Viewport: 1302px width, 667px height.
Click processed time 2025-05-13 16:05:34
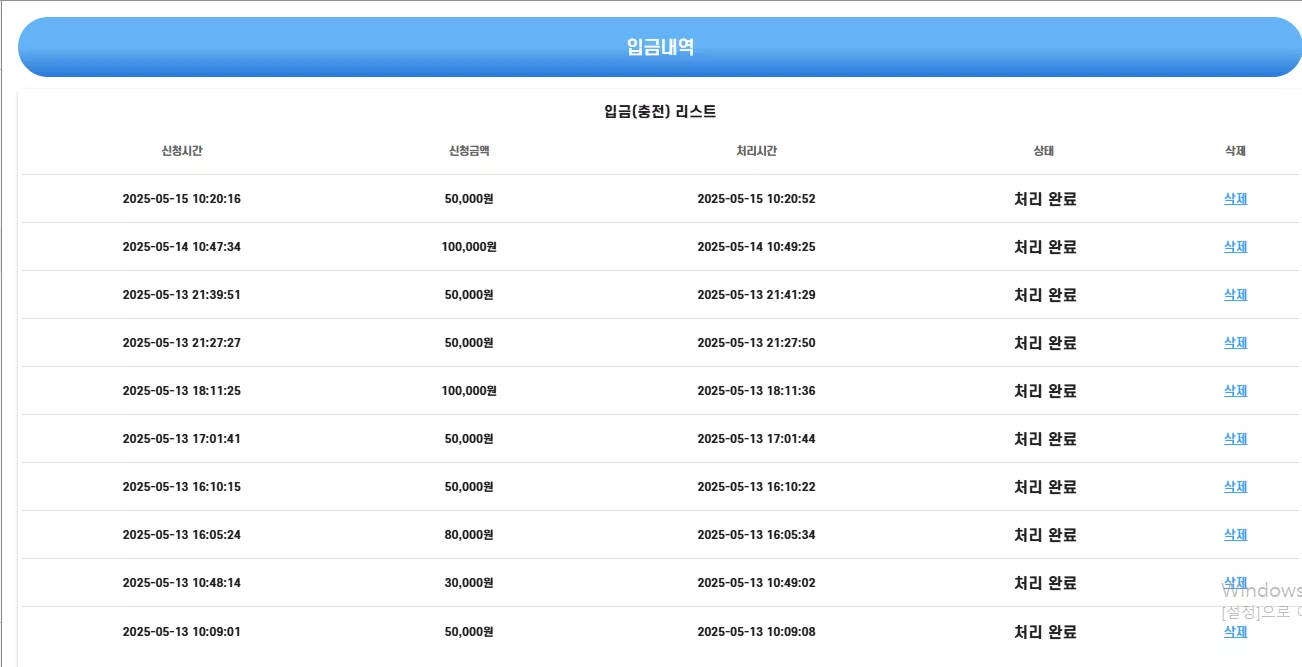pyautogui.click(x=756, y=535)
